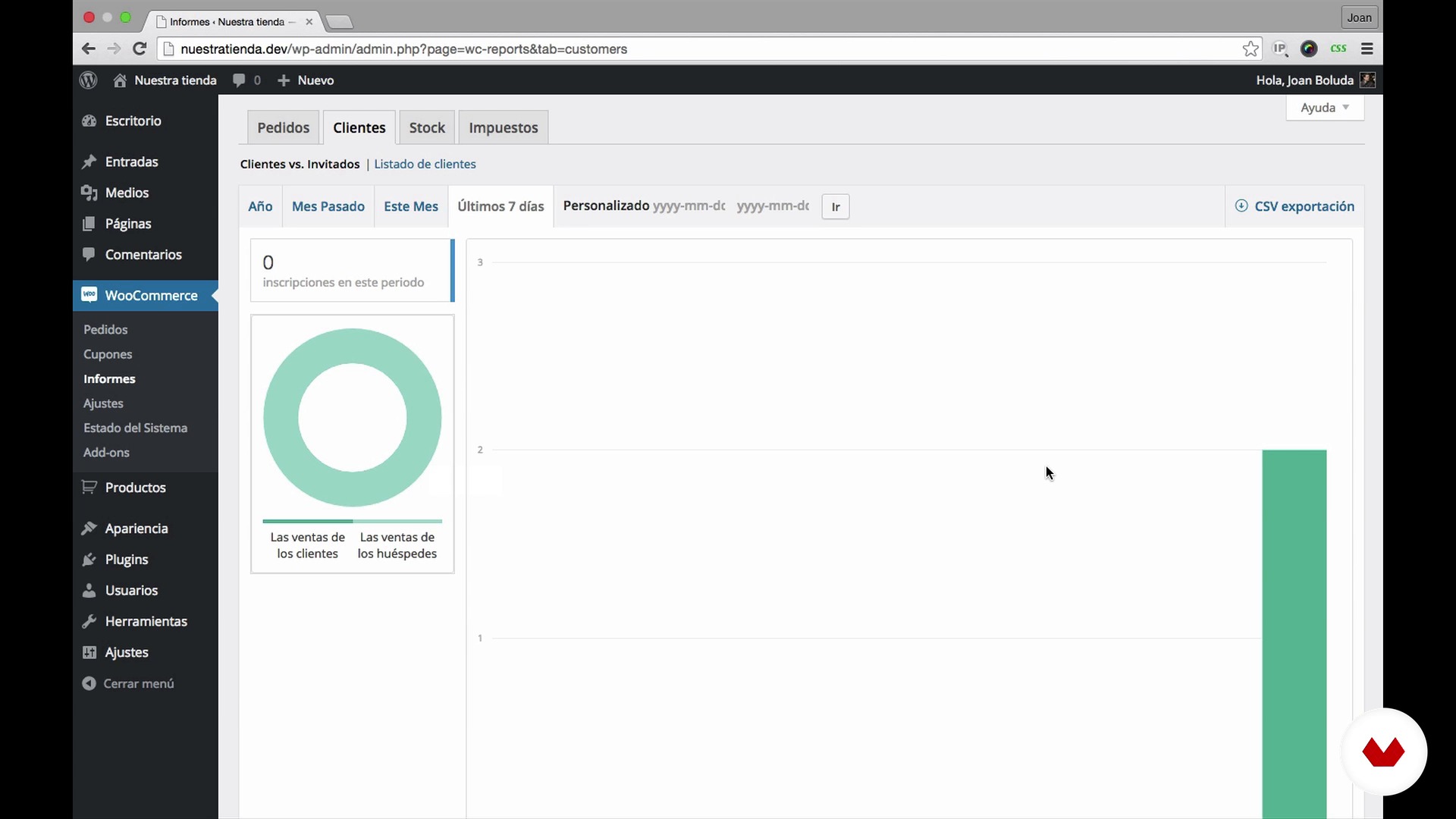Click the green bar in the chart
The height and width of the screenshot is (819, 1456).
coord(1294,634)
